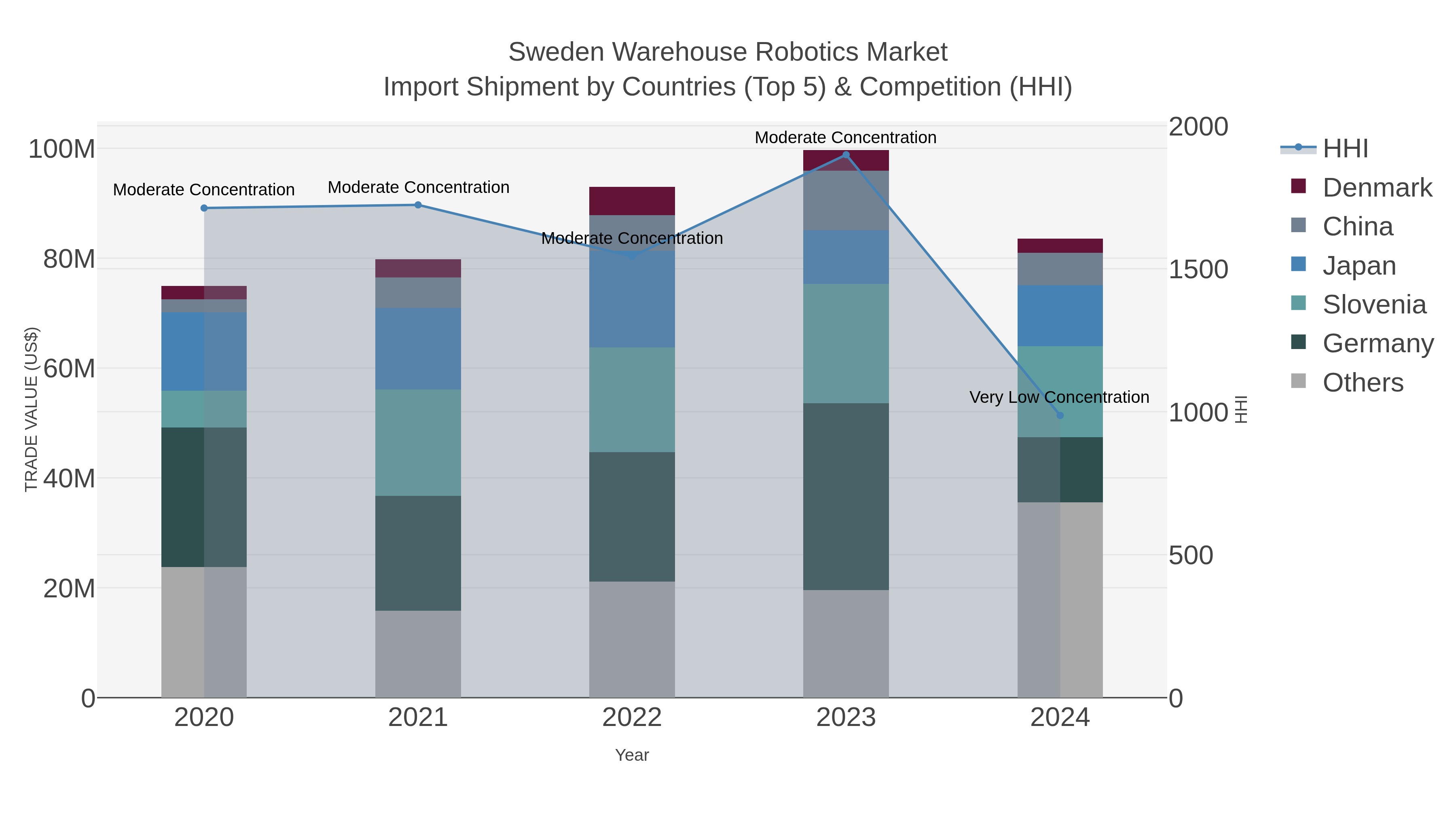Image resolution: width=1456 pixels, height=819 pixels.
Task: Click the 2020 x-axis year label
Action: pyautogui.click(x=204, y=718)
